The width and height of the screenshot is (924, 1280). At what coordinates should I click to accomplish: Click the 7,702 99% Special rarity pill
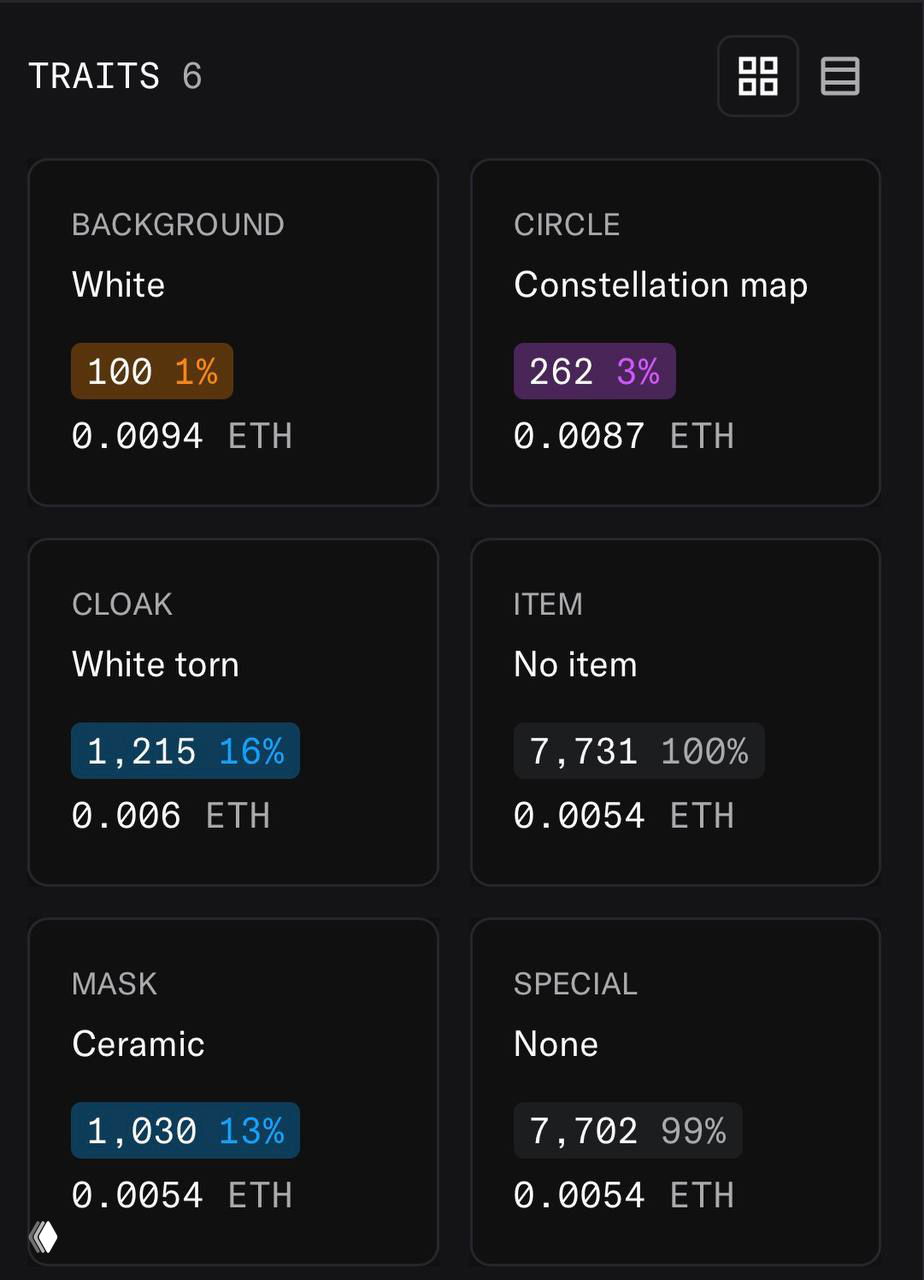point(627,1130)
